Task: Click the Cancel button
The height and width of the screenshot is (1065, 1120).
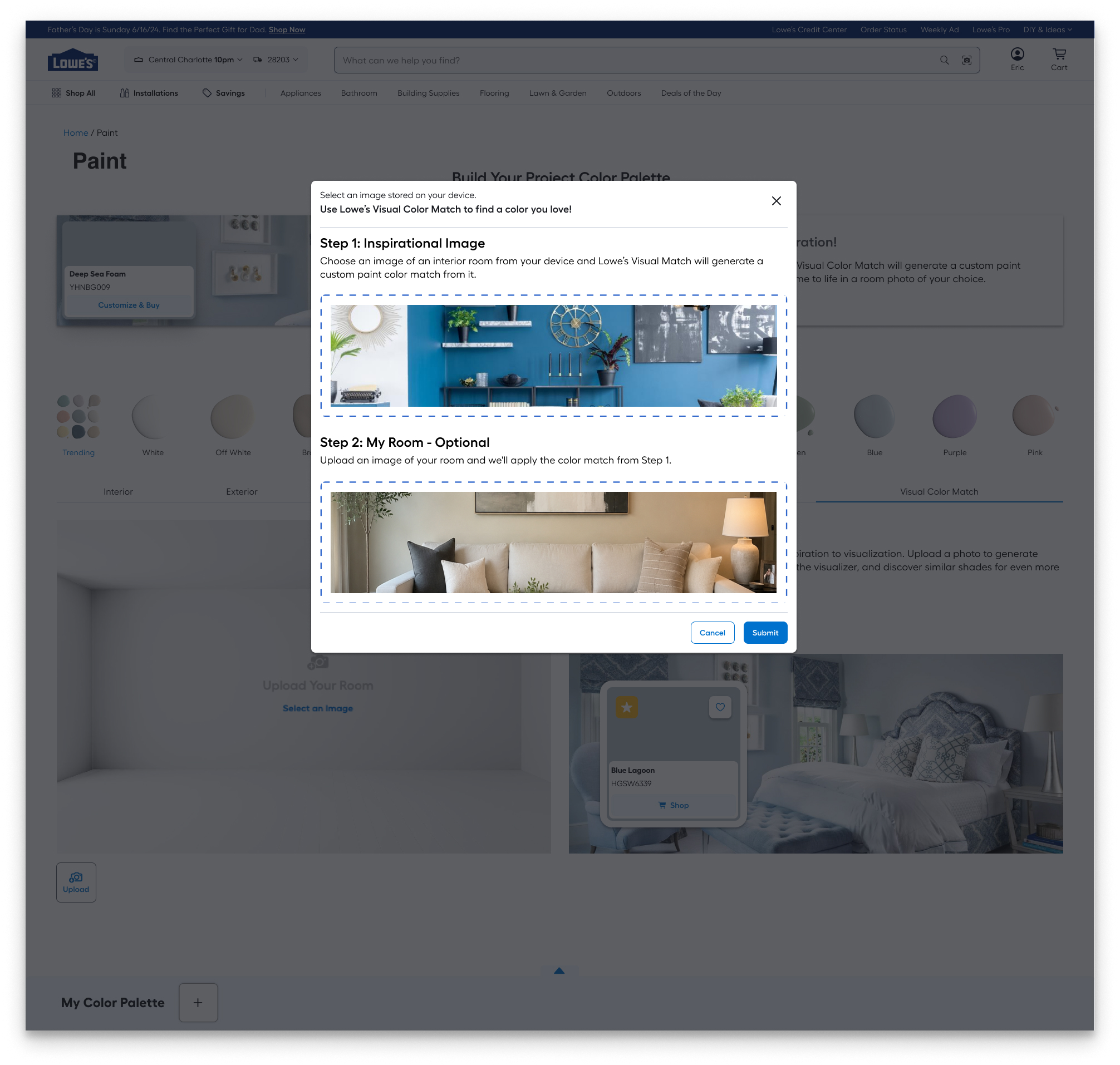Action: tap(712, 633)
